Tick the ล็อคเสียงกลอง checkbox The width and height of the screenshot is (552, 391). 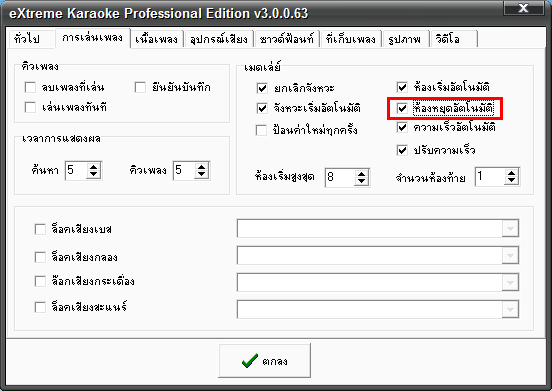click(x=40, y=257)
